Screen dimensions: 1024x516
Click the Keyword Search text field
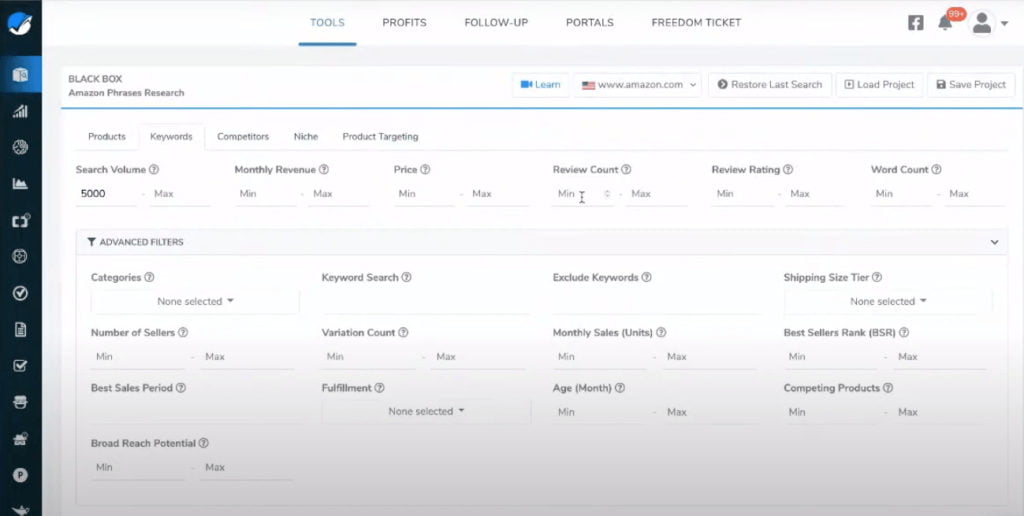(x=426, y=302)
